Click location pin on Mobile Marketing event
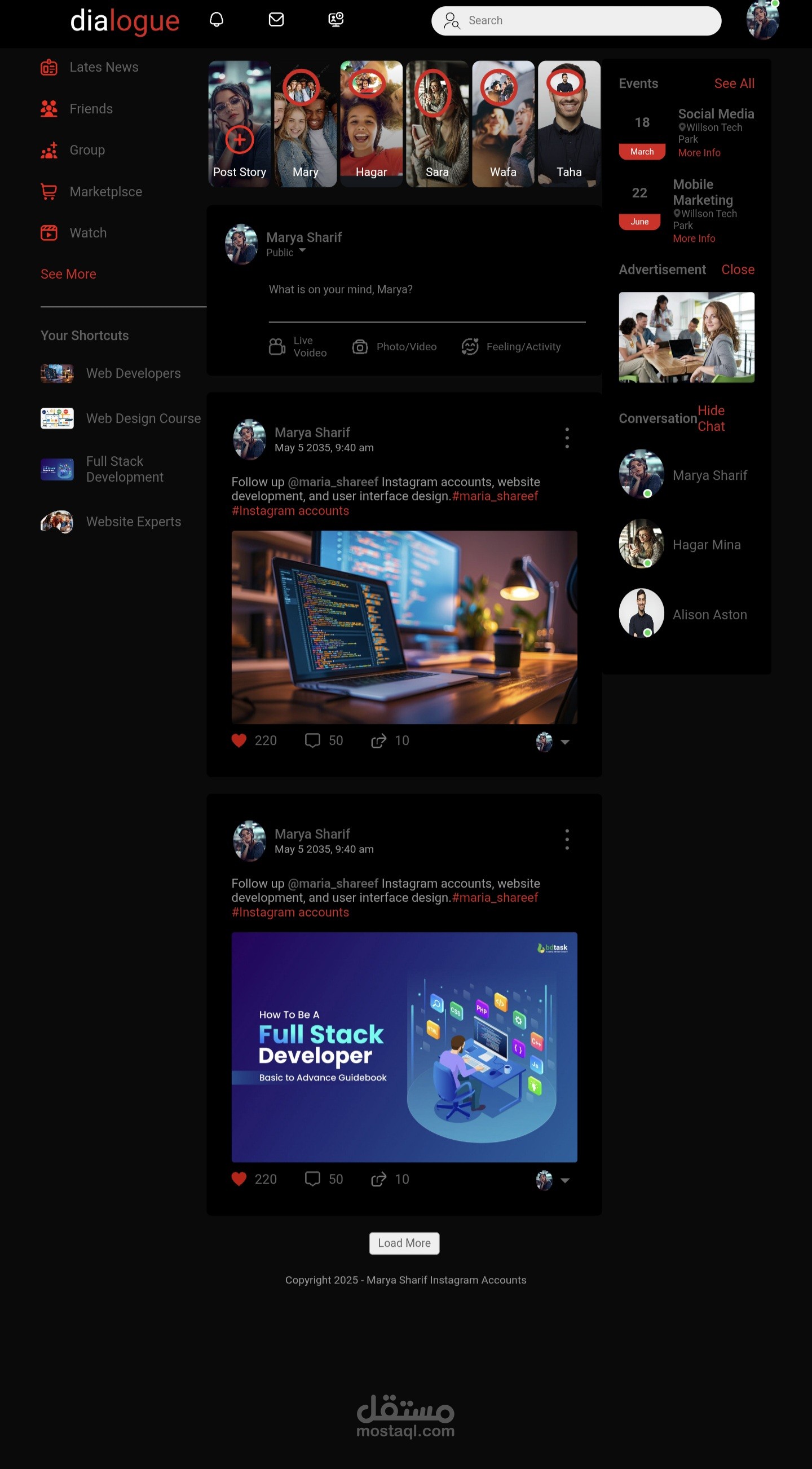812x1469 pixels. (677, 213)
